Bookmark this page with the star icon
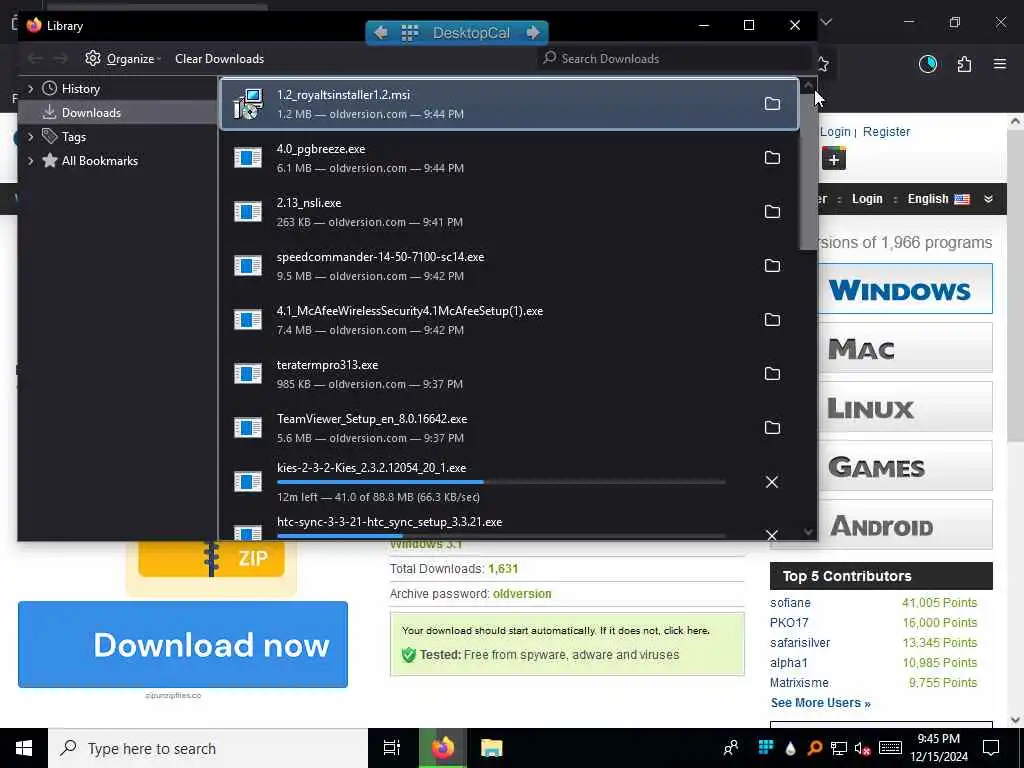Viewport: 1024px width, 768px height. 823,64
